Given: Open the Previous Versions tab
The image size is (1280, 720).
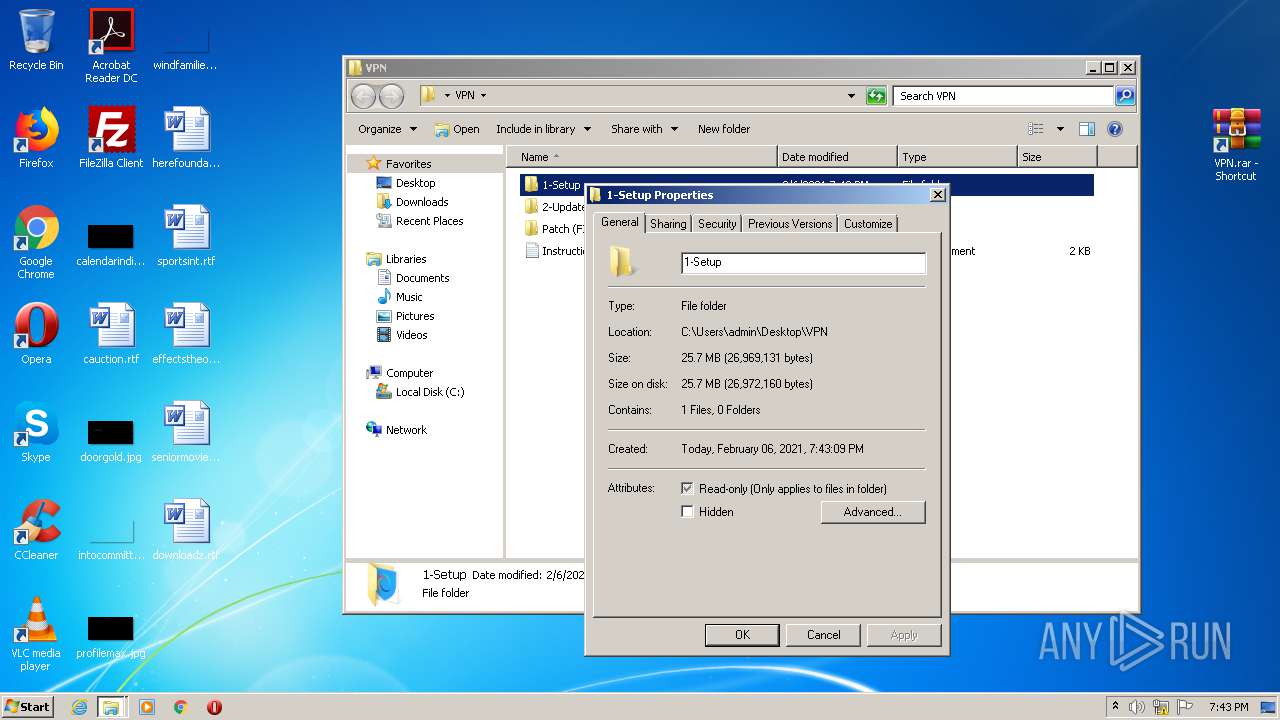Looking at the screenshot, I should click(790, 224).
